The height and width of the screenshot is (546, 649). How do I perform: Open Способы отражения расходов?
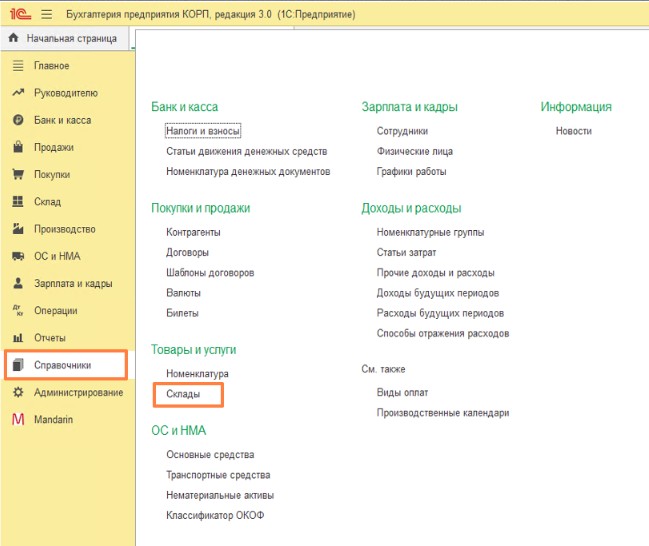pyautogui.click(x=443, y=334)
